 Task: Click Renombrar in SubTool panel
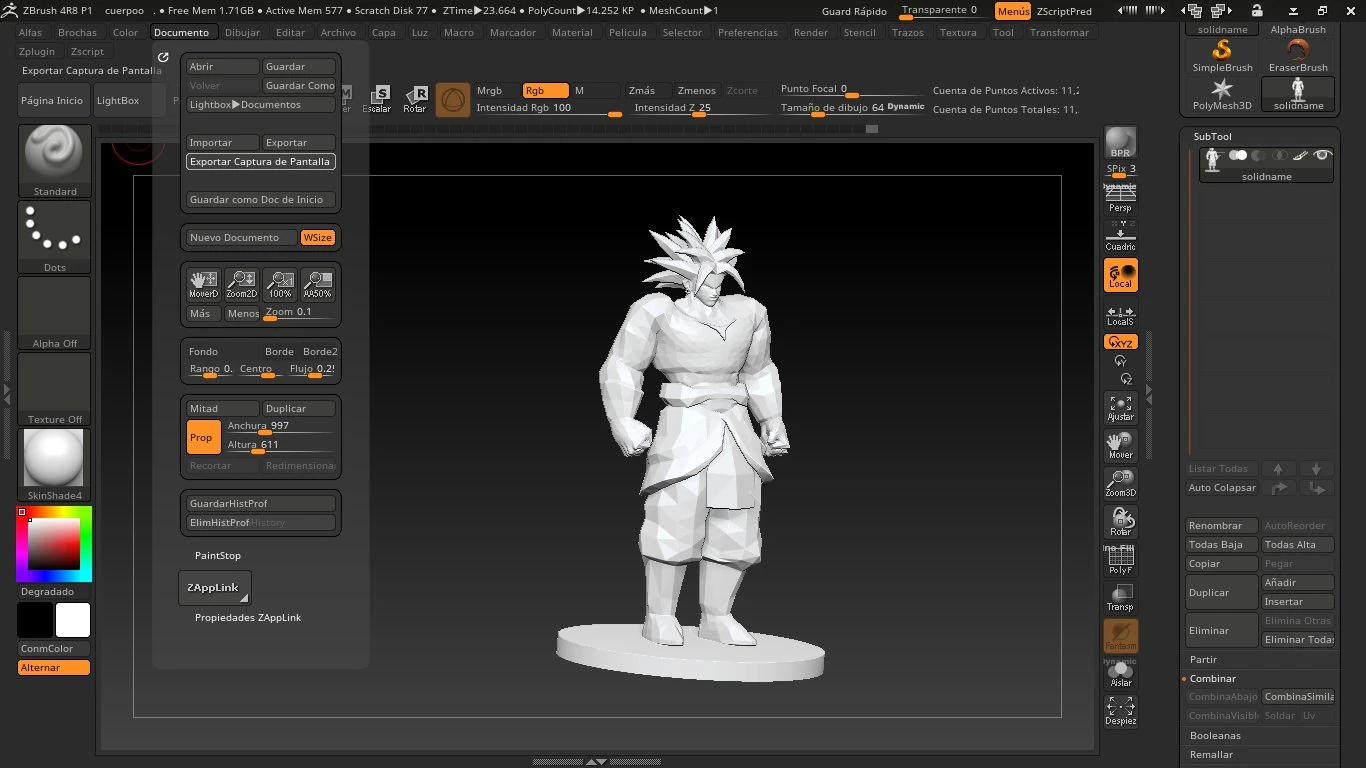tap(1222, 526)
